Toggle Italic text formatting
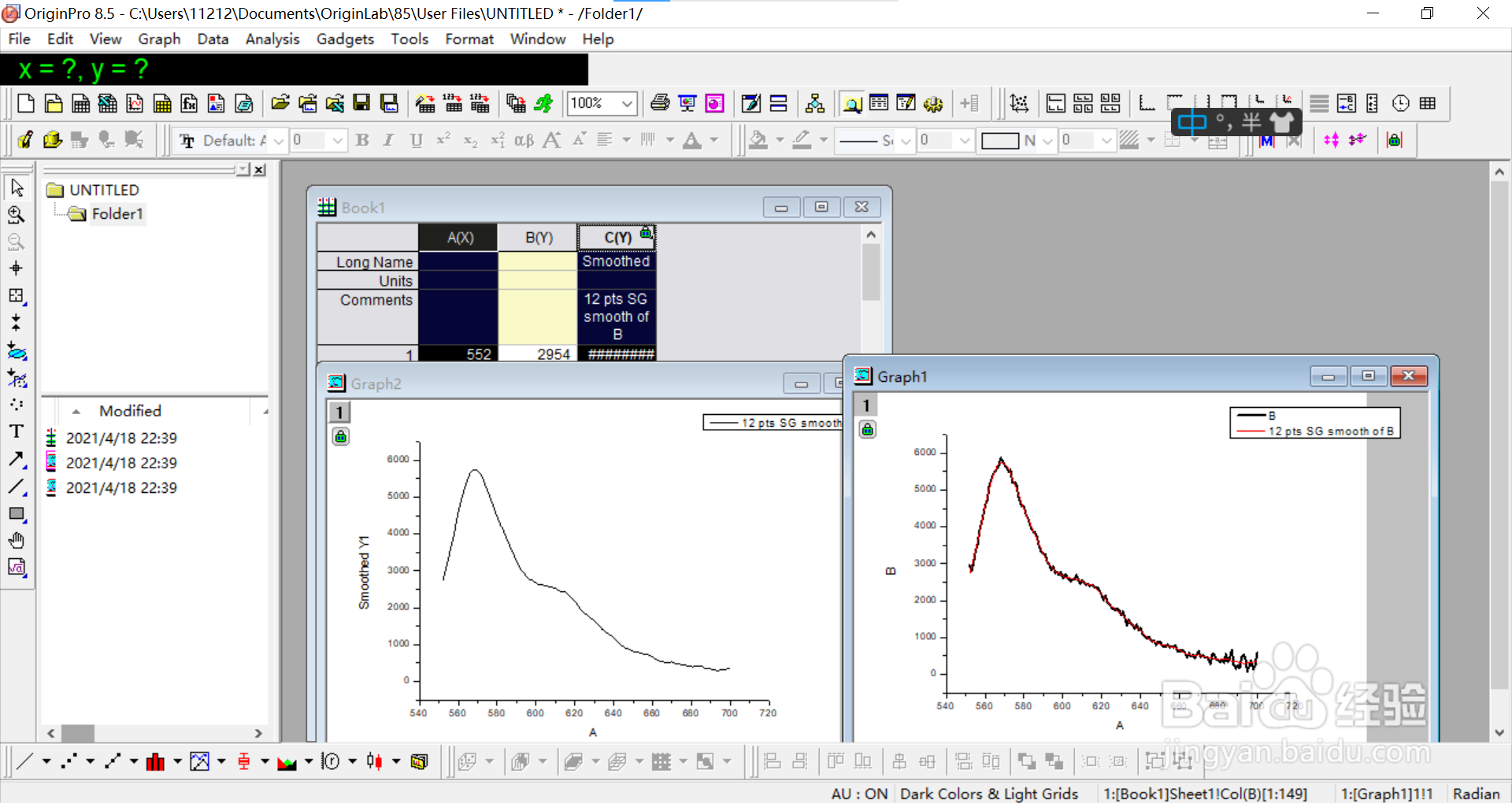This screenshot has width=1512, height=803. [389, 140]
